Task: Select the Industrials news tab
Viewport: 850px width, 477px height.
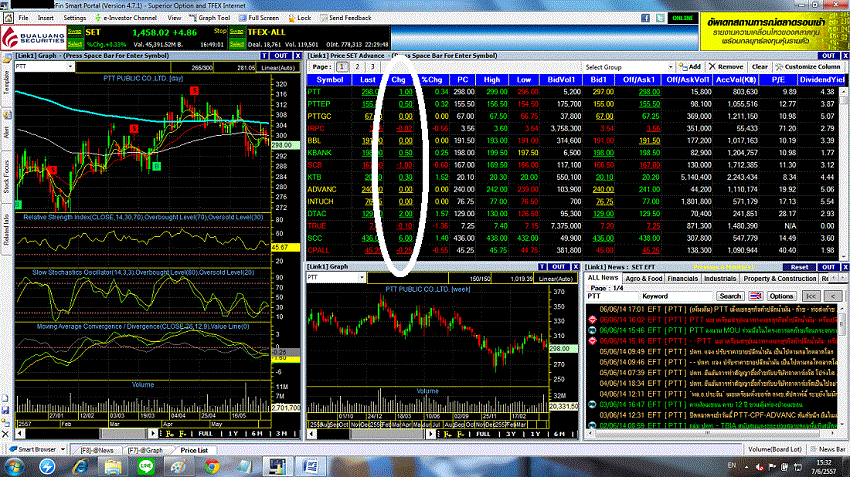Action: point(720,279)
